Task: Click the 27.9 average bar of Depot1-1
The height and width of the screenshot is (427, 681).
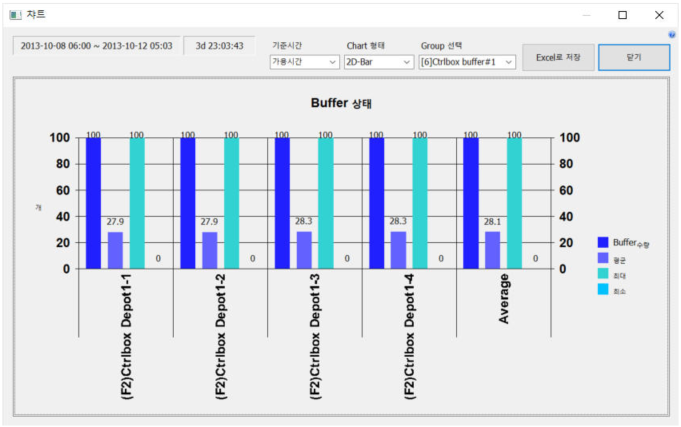Action: tap(115, 250)
